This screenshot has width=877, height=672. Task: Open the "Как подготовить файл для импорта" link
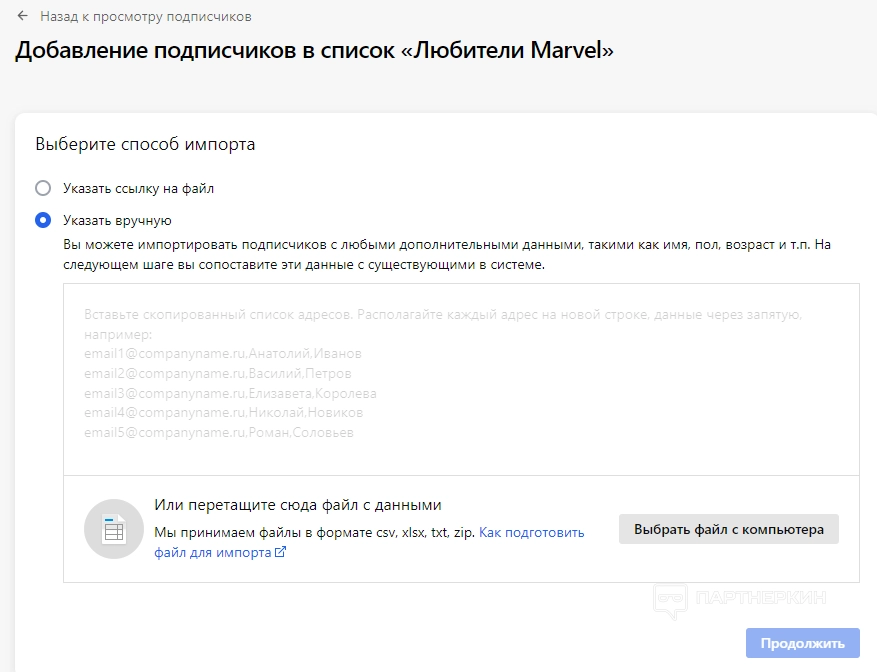coord(531,533)
